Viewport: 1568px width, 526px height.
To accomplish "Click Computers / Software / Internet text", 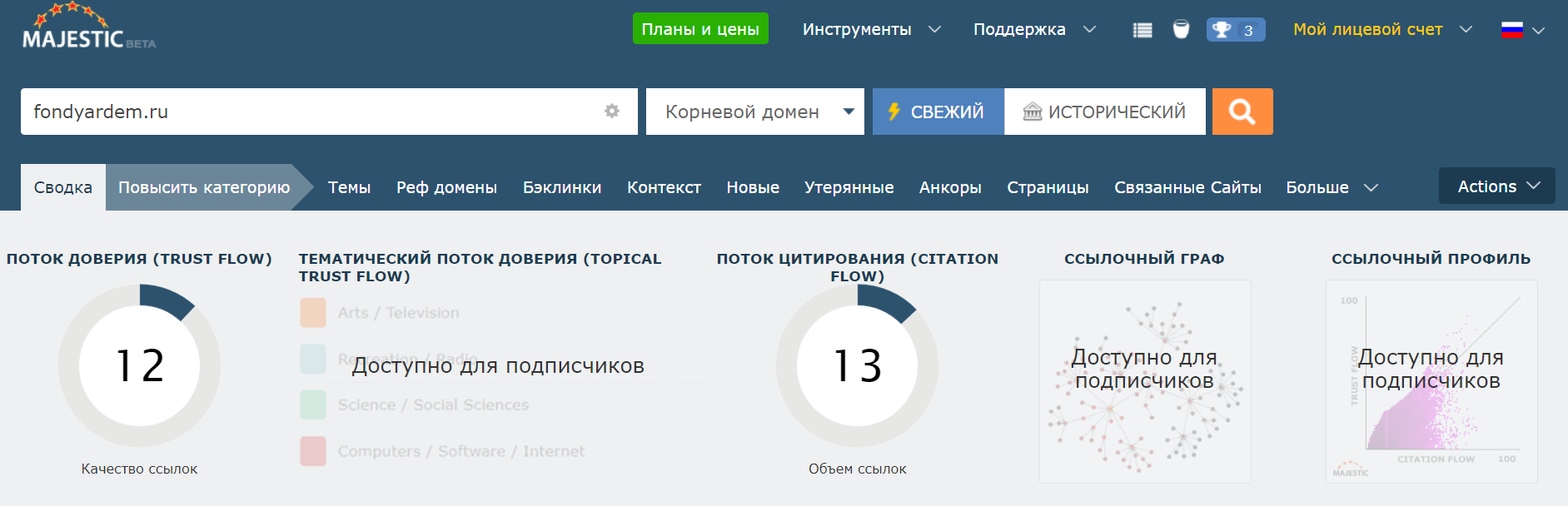I will click(x=461, y=451).
